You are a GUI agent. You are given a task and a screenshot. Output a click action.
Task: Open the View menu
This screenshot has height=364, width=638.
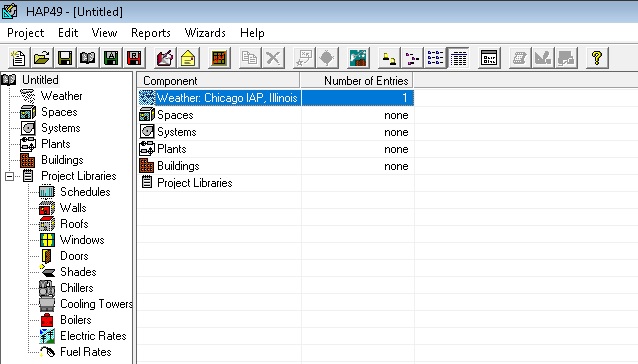click(104, 33)
